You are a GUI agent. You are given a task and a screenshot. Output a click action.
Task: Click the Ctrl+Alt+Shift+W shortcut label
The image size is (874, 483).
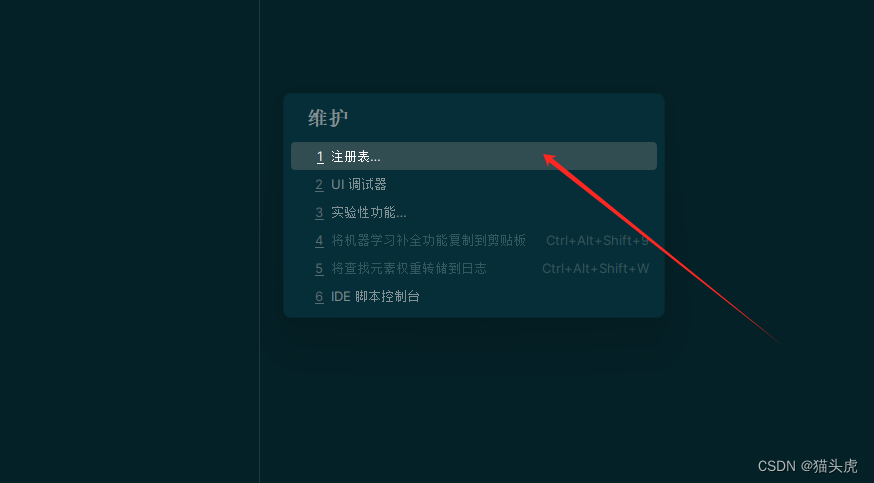click(x=595, y=269)
